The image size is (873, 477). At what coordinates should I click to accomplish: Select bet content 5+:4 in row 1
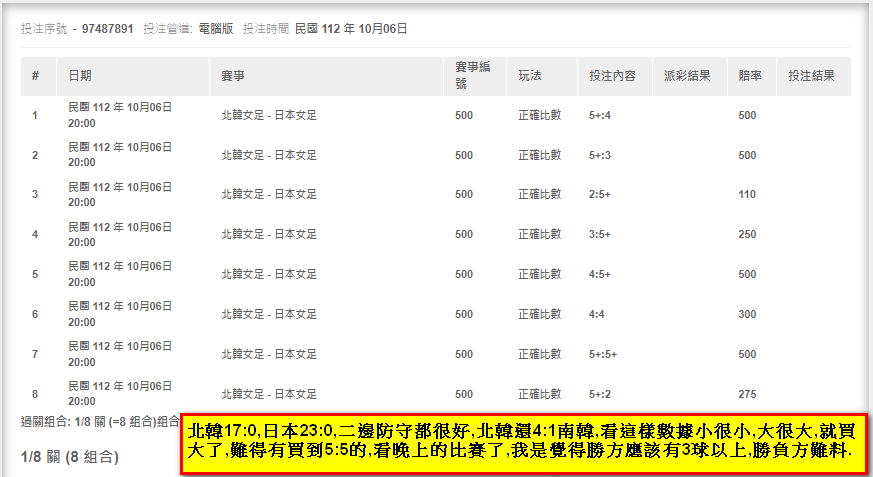pos(600,116)
